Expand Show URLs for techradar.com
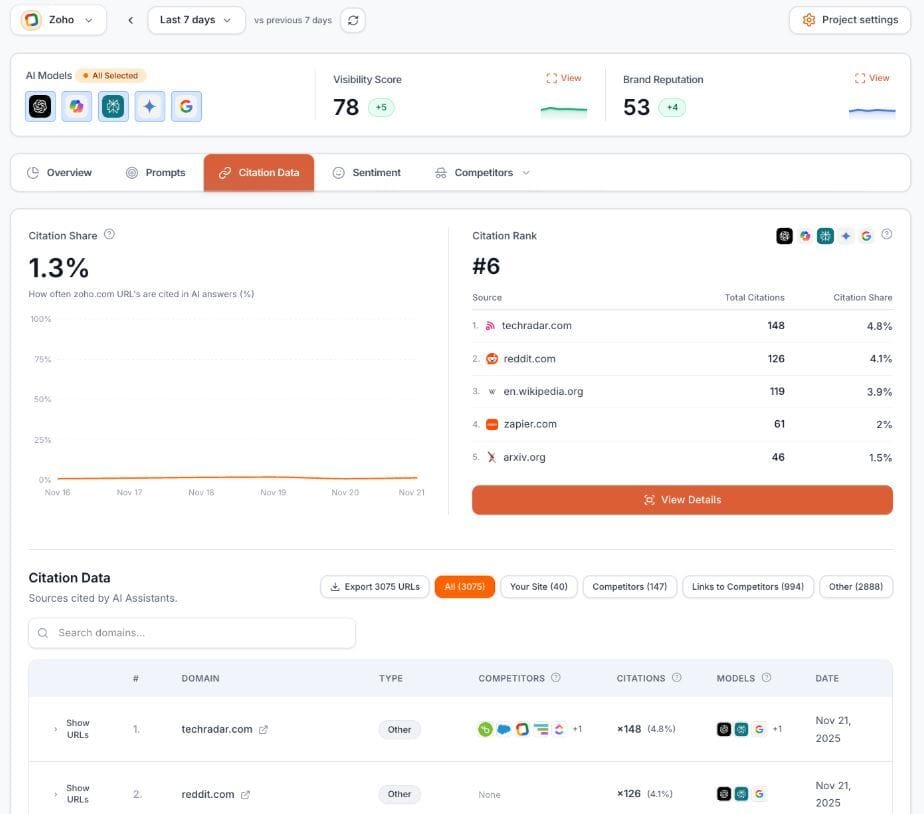Viewport: 924px width, 814px height. point(72,729)
